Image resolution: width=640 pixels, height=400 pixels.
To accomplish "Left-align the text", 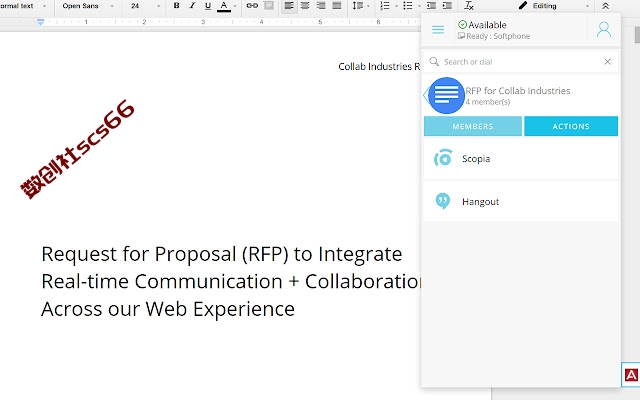I will pos(289,6).
